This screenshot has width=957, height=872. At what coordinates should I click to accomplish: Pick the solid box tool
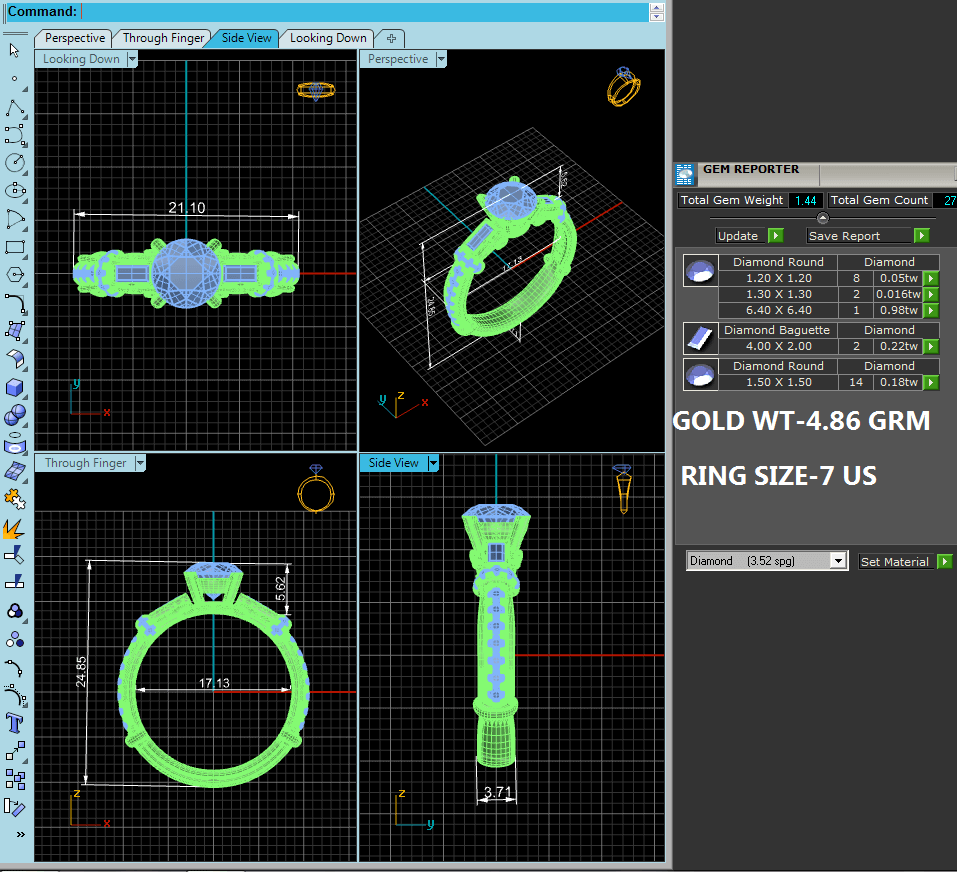(15, 387)
